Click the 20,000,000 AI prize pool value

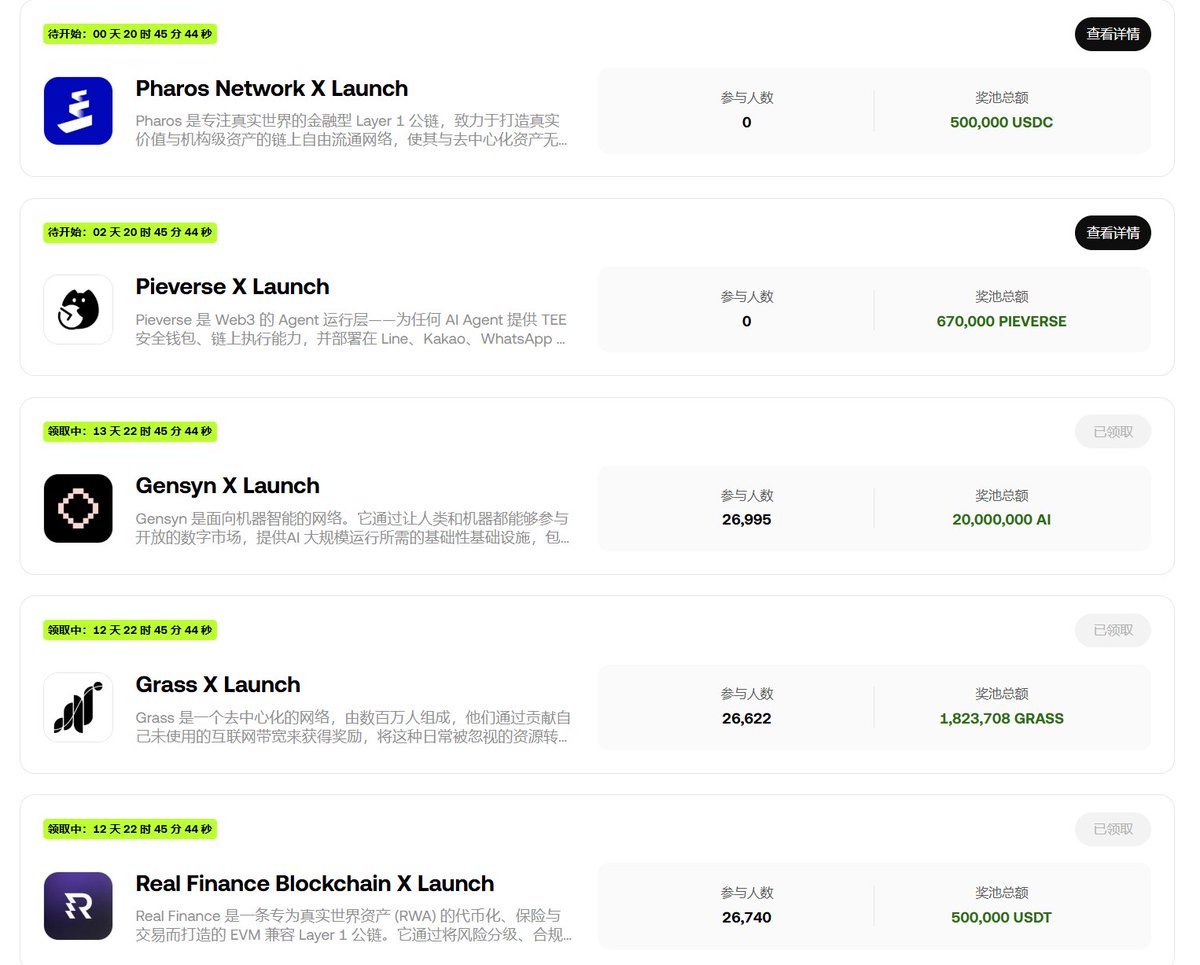point(1001,520)
